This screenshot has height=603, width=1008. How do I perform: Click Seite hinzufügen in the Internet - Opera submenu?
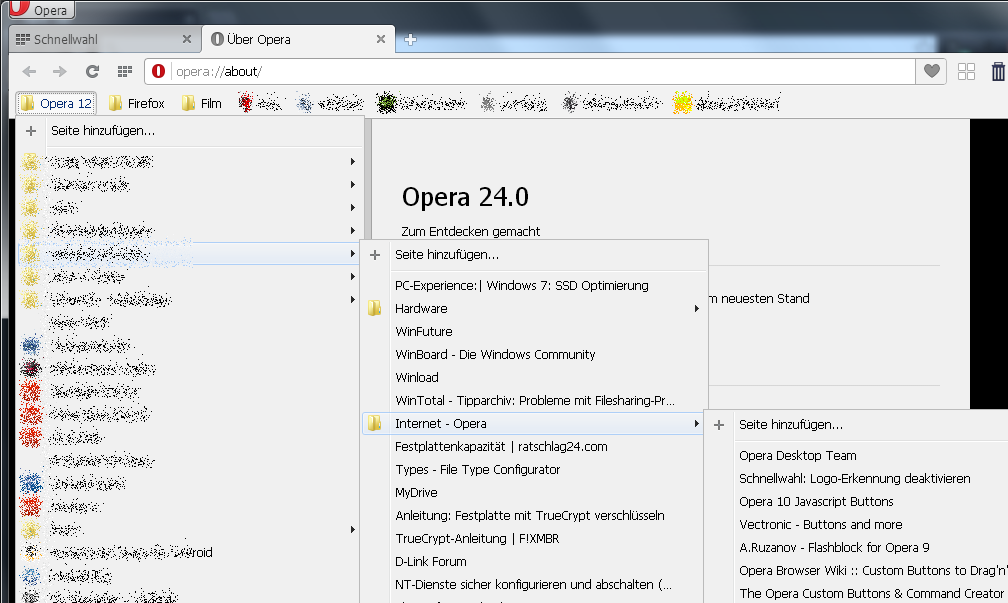click(857, 425)
